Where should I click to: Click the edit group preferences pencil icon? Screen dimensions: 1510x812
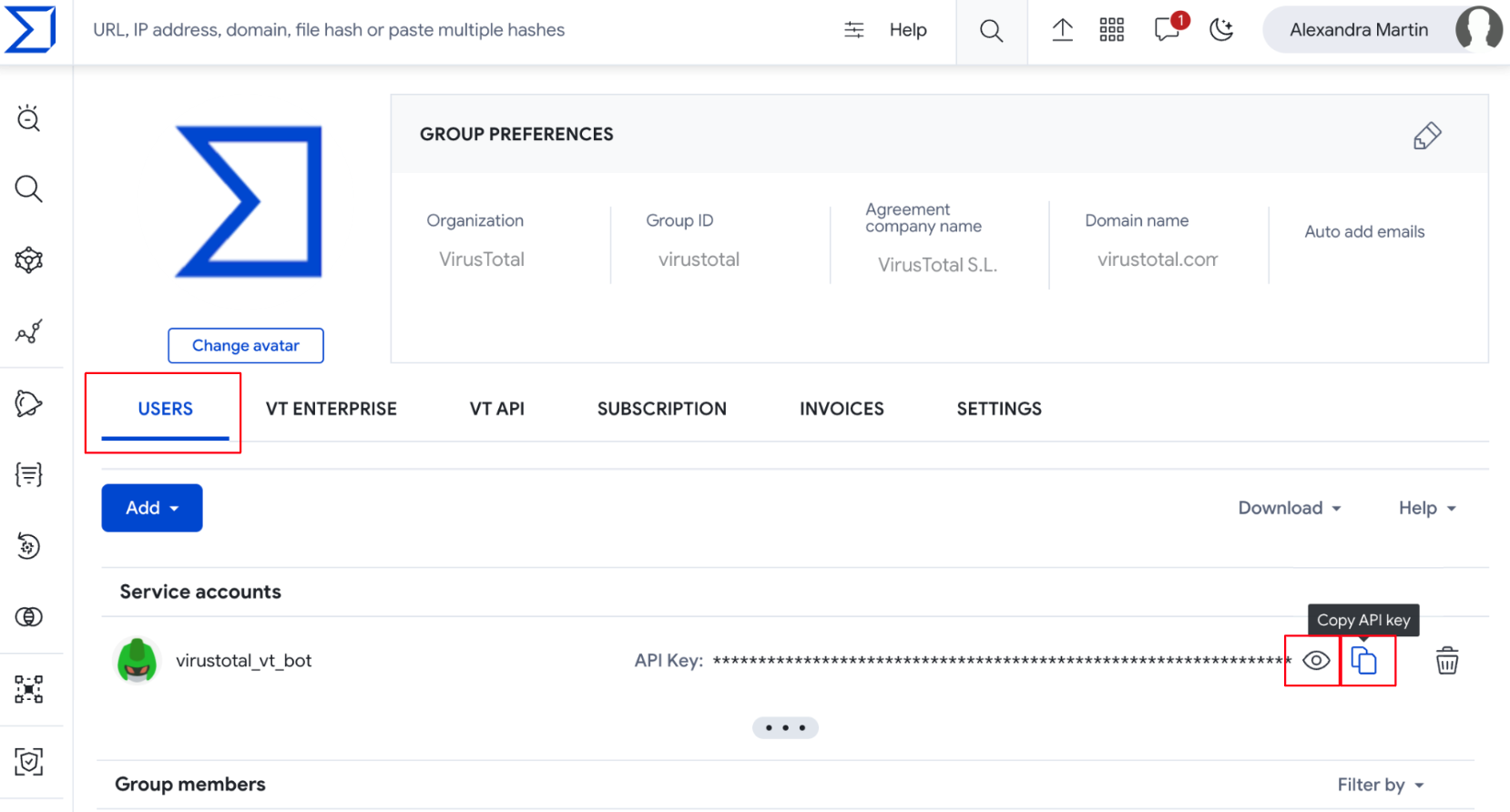pyautogui.click(x=1427, y=136)
